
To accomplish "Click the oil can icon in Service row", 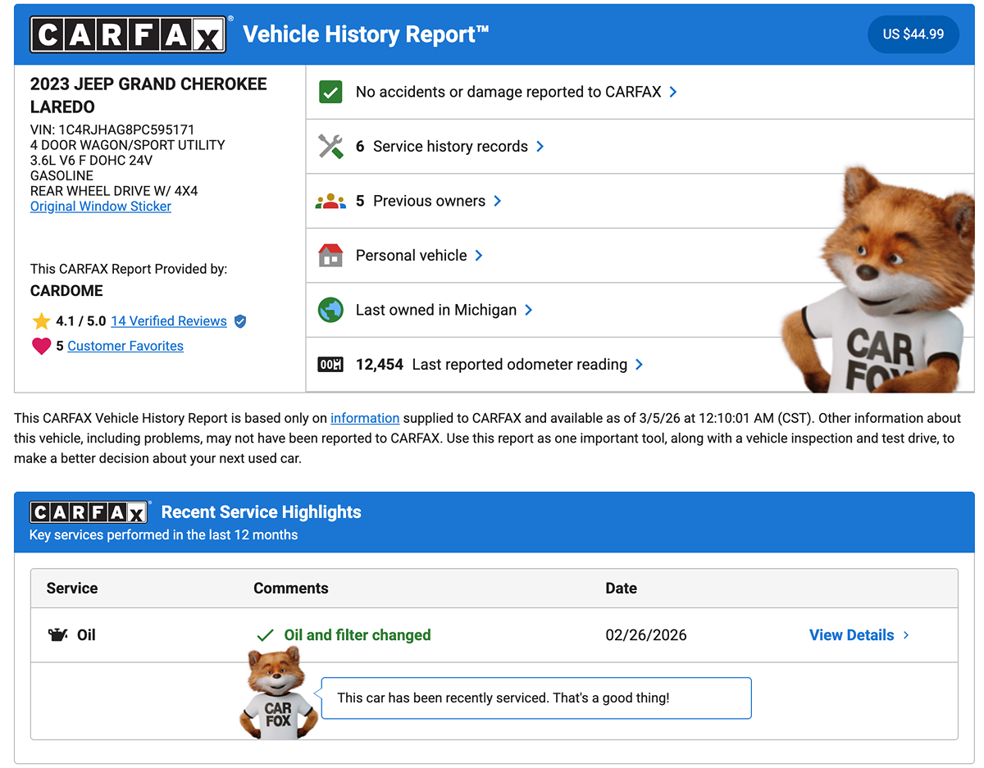I will (58, 635).
